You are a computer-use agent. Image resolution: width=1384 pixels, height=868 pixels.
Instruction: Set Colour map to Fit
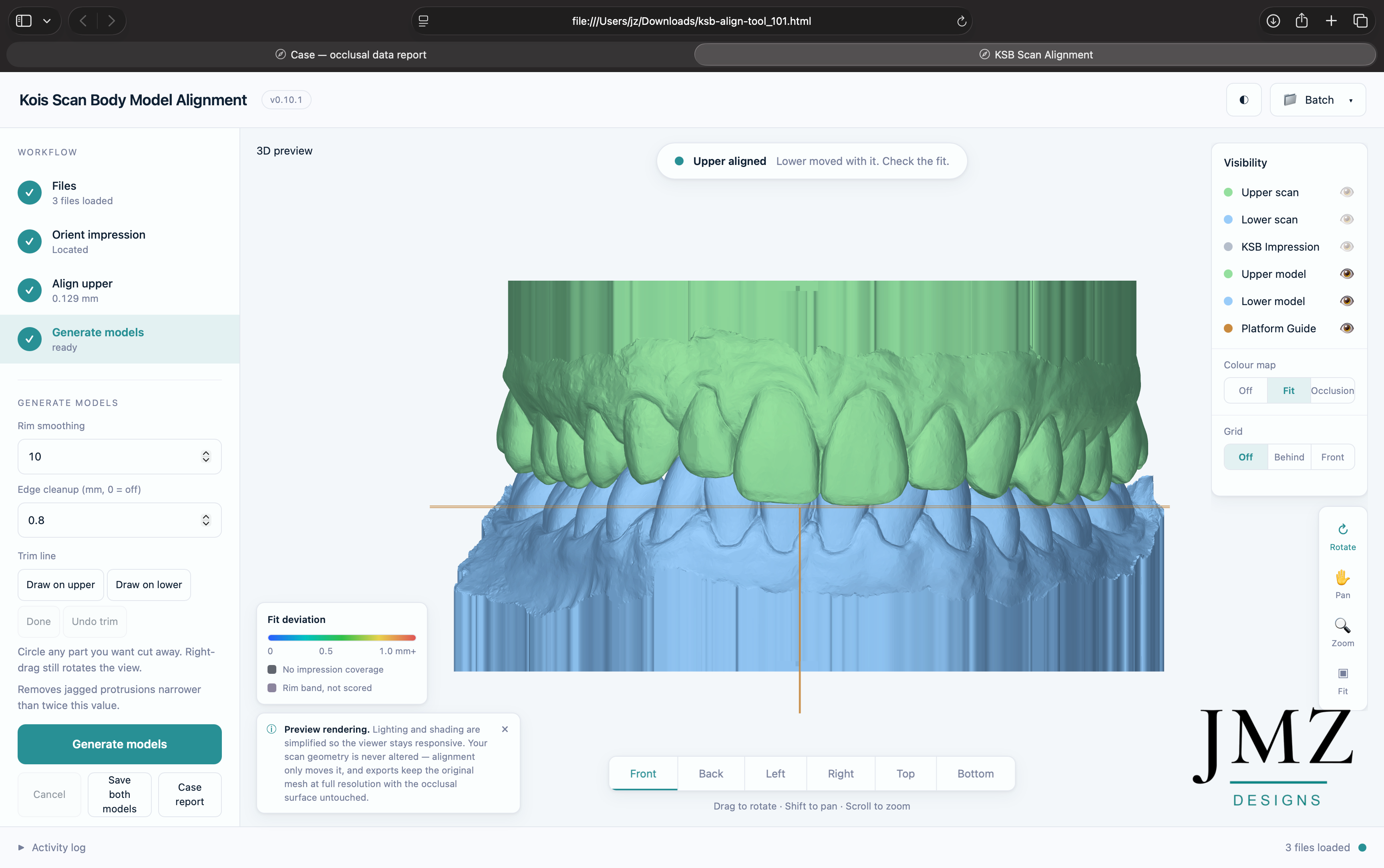[x=1289, y=390]
